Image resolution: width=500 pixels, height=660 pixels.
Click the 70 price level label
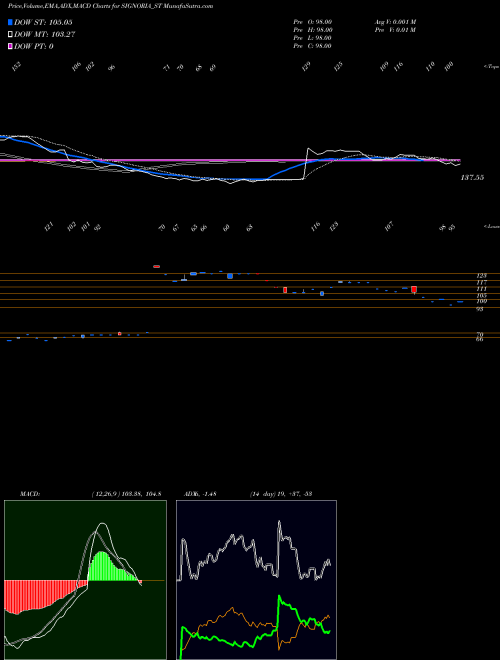[x=480, y=335]
